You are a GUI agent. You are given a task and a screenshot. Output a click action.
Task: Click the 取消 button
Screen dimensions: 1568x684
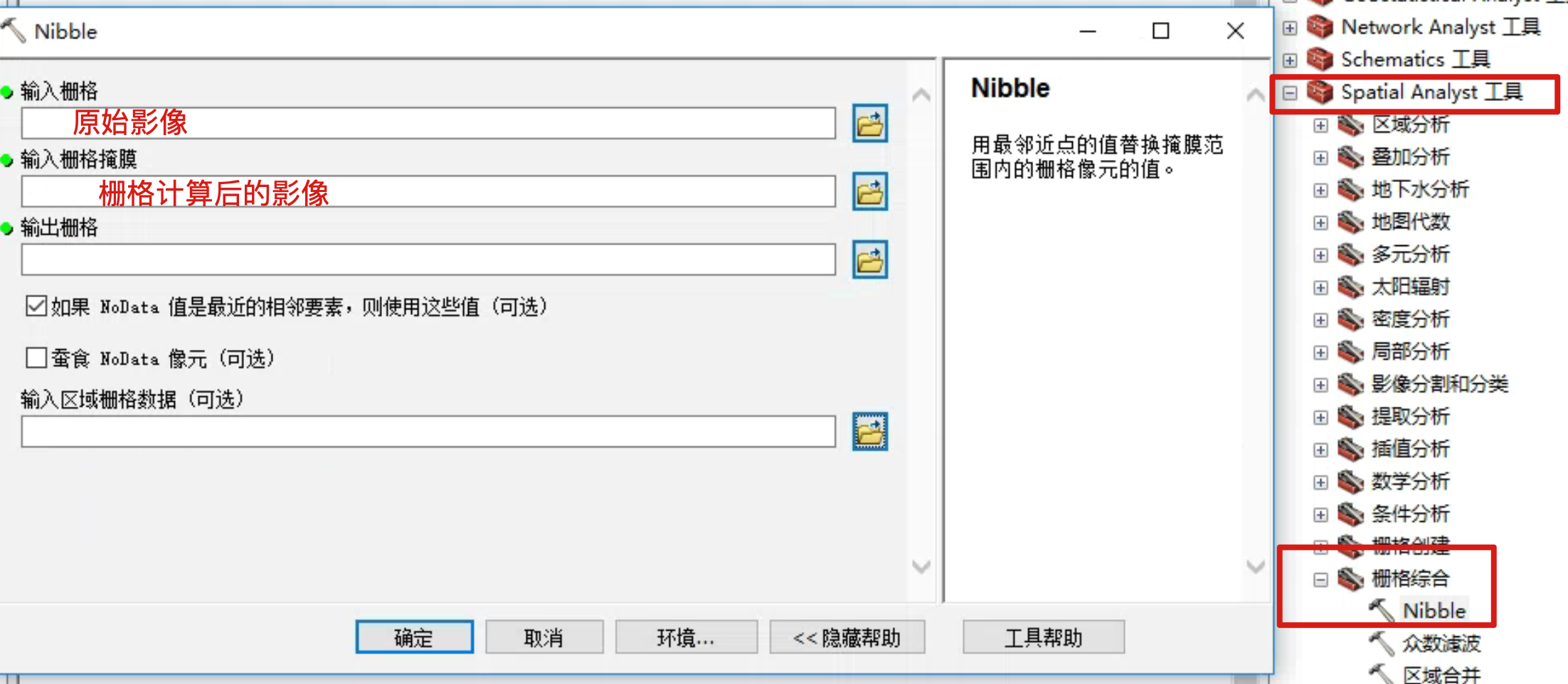(x=544, y=637)
